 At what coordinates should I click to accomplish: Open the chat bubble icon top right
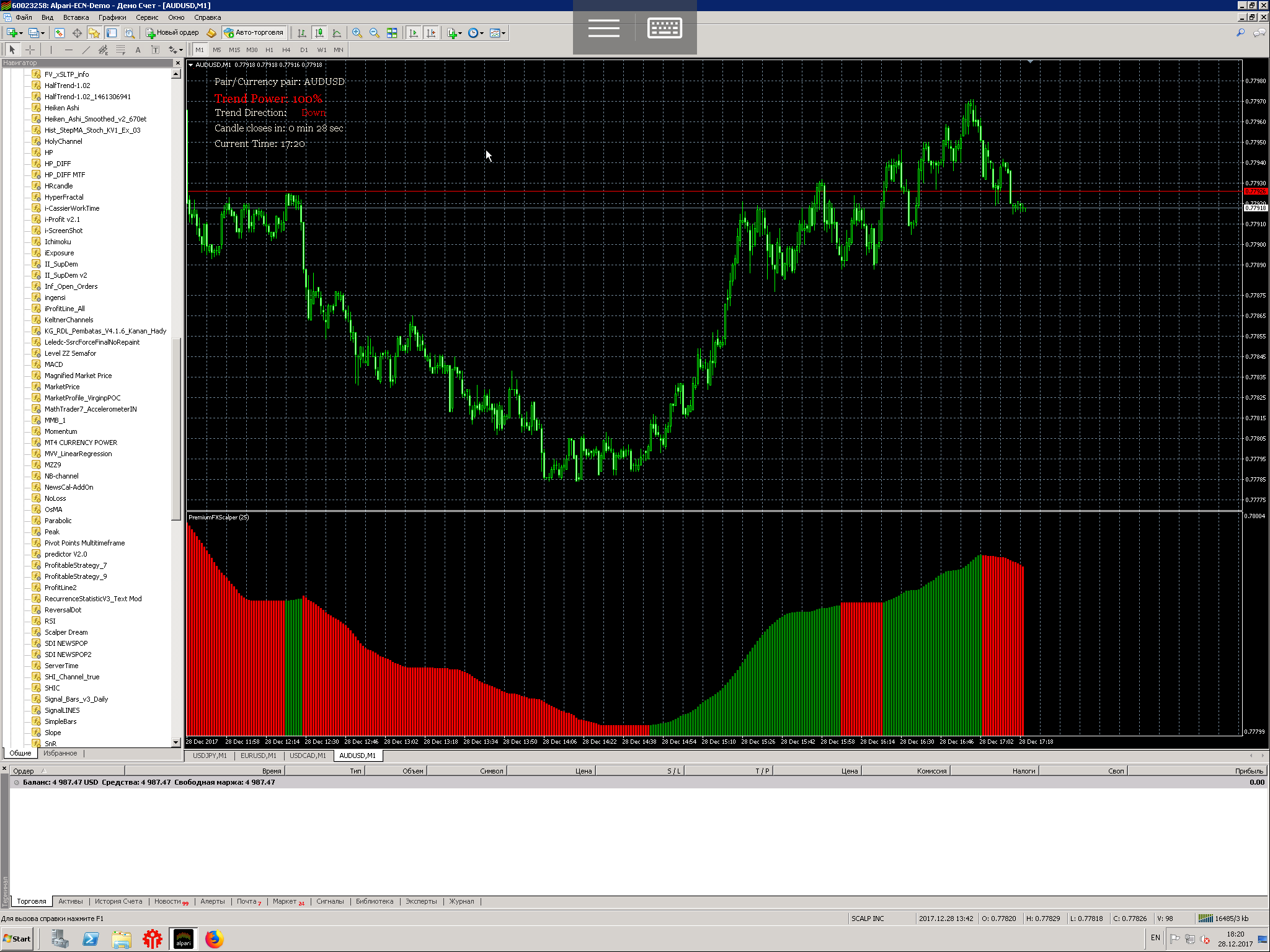(1259, 33)
